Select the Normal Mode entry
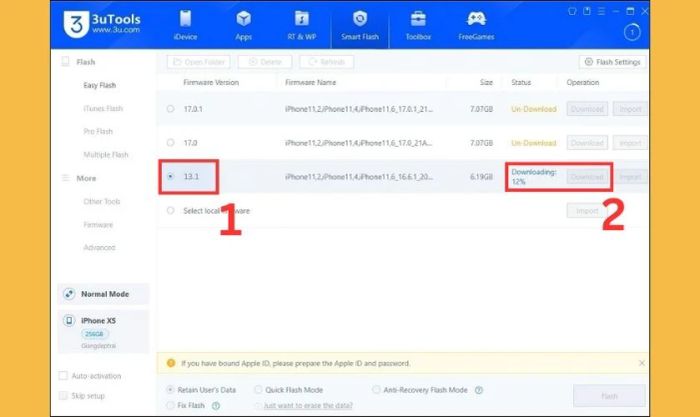 tap(103, 294)
